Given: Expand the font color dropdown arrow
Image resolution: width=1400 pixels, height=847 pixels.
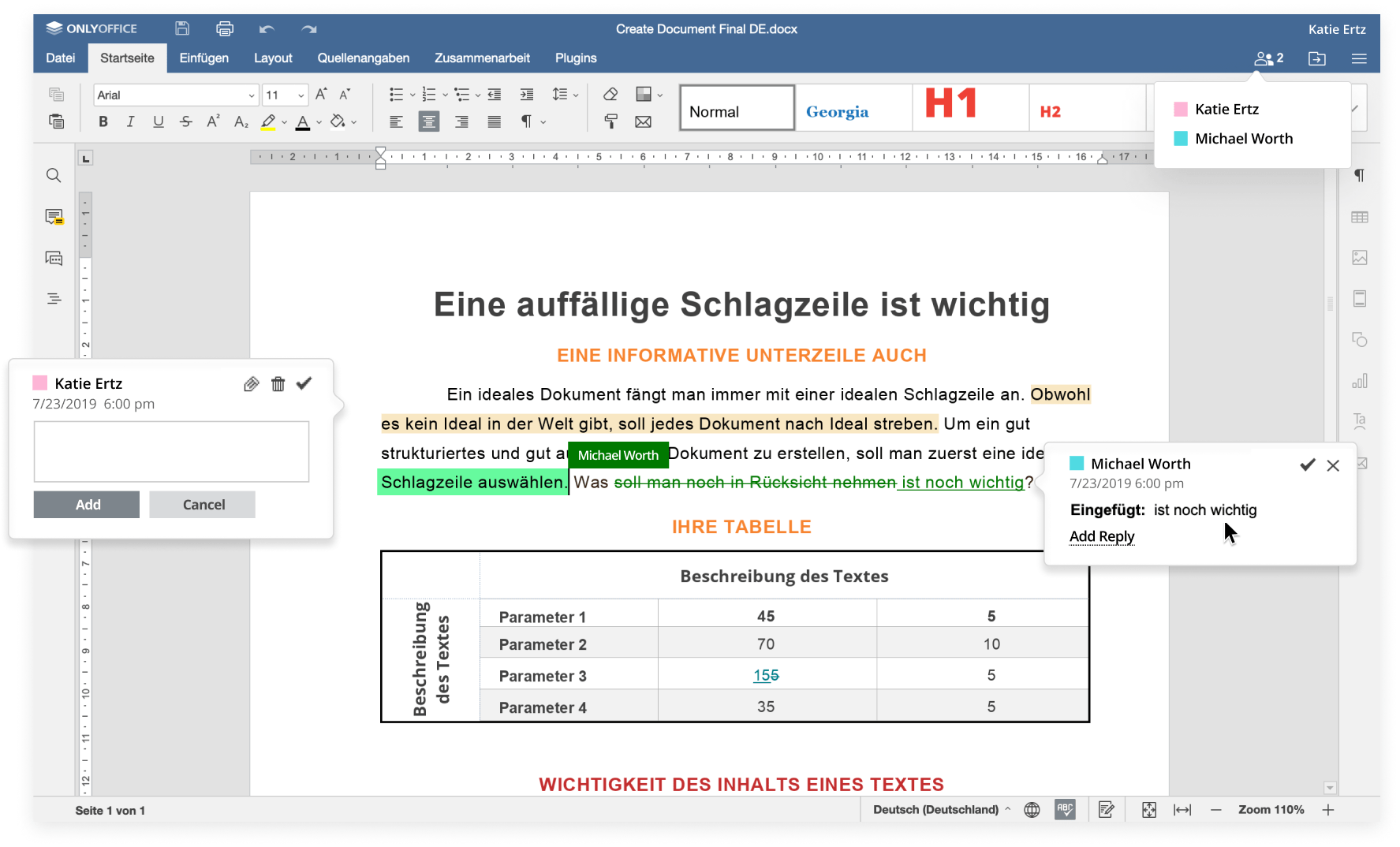Looking at the screenshot, I should coord(319,122).
